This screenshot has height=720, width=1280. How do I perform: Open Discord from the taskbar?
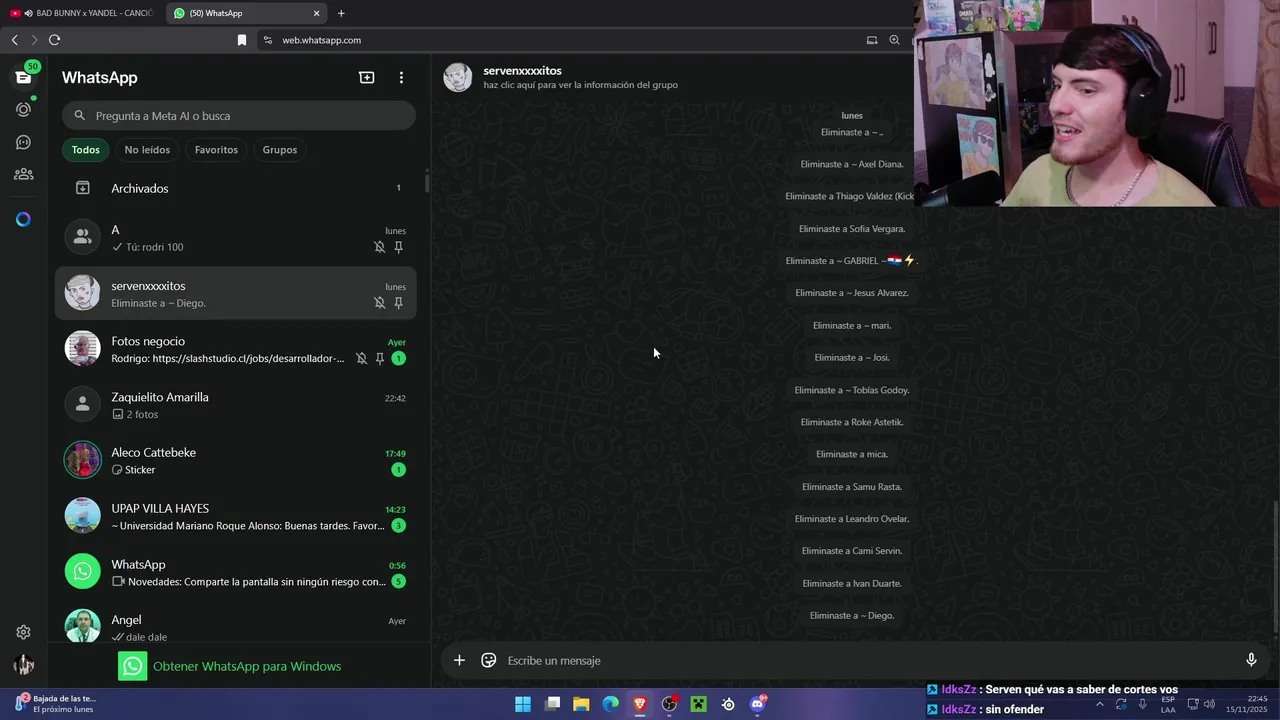pos(758,704)
